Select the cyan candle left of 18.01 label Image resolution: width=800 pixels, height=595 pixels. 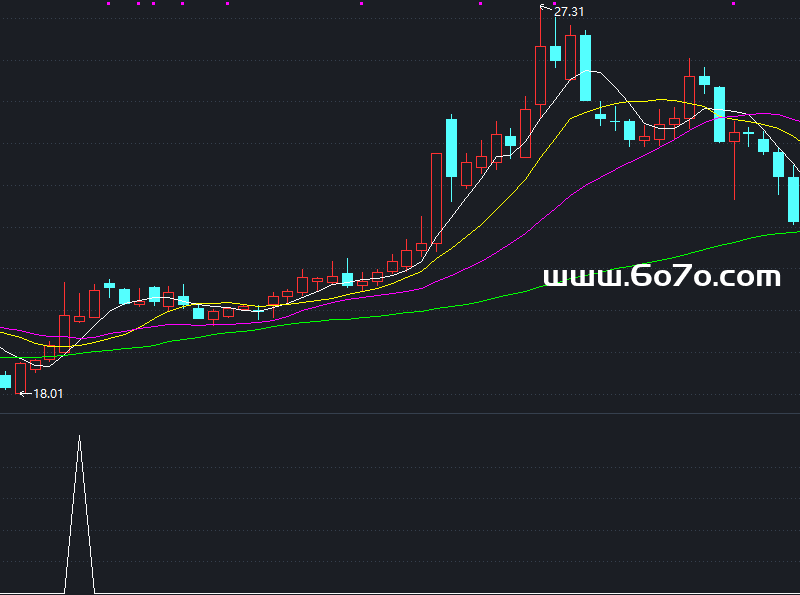(5, 381)
